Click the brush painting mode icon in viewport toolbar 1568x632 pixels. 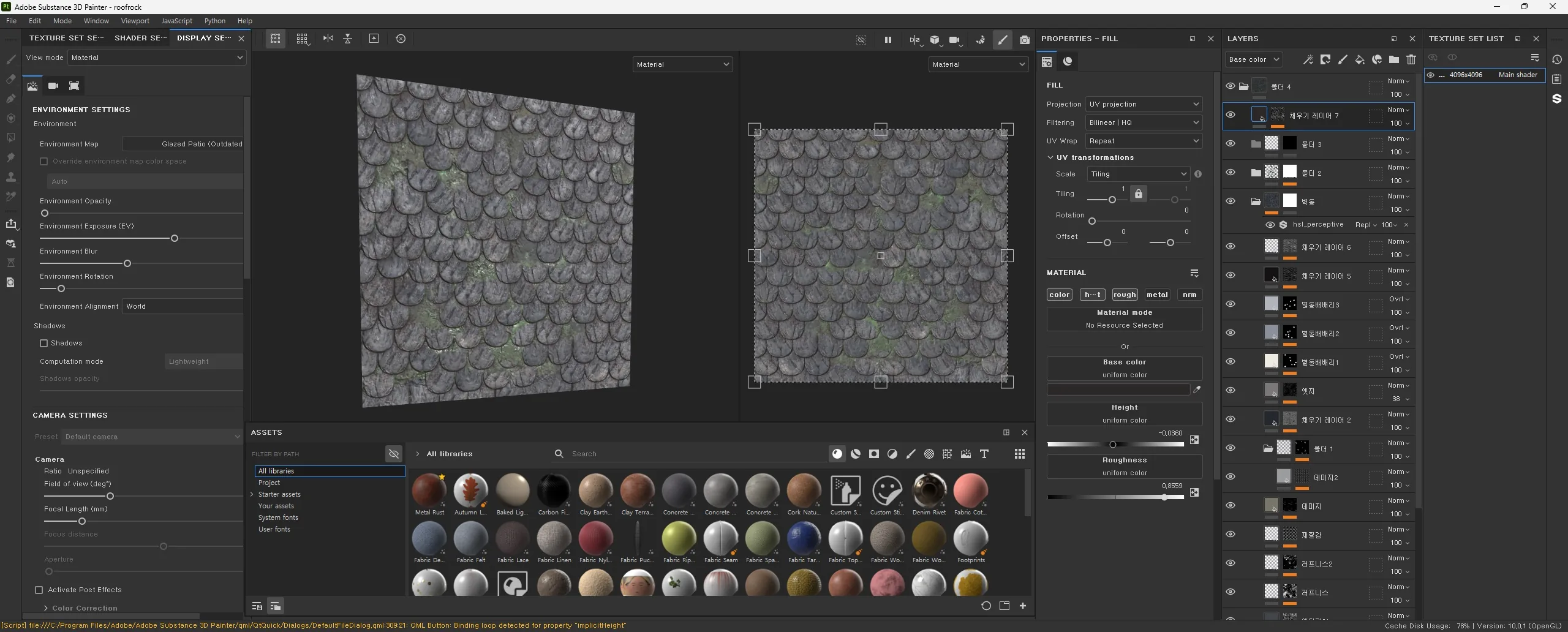pos(1002,40)
